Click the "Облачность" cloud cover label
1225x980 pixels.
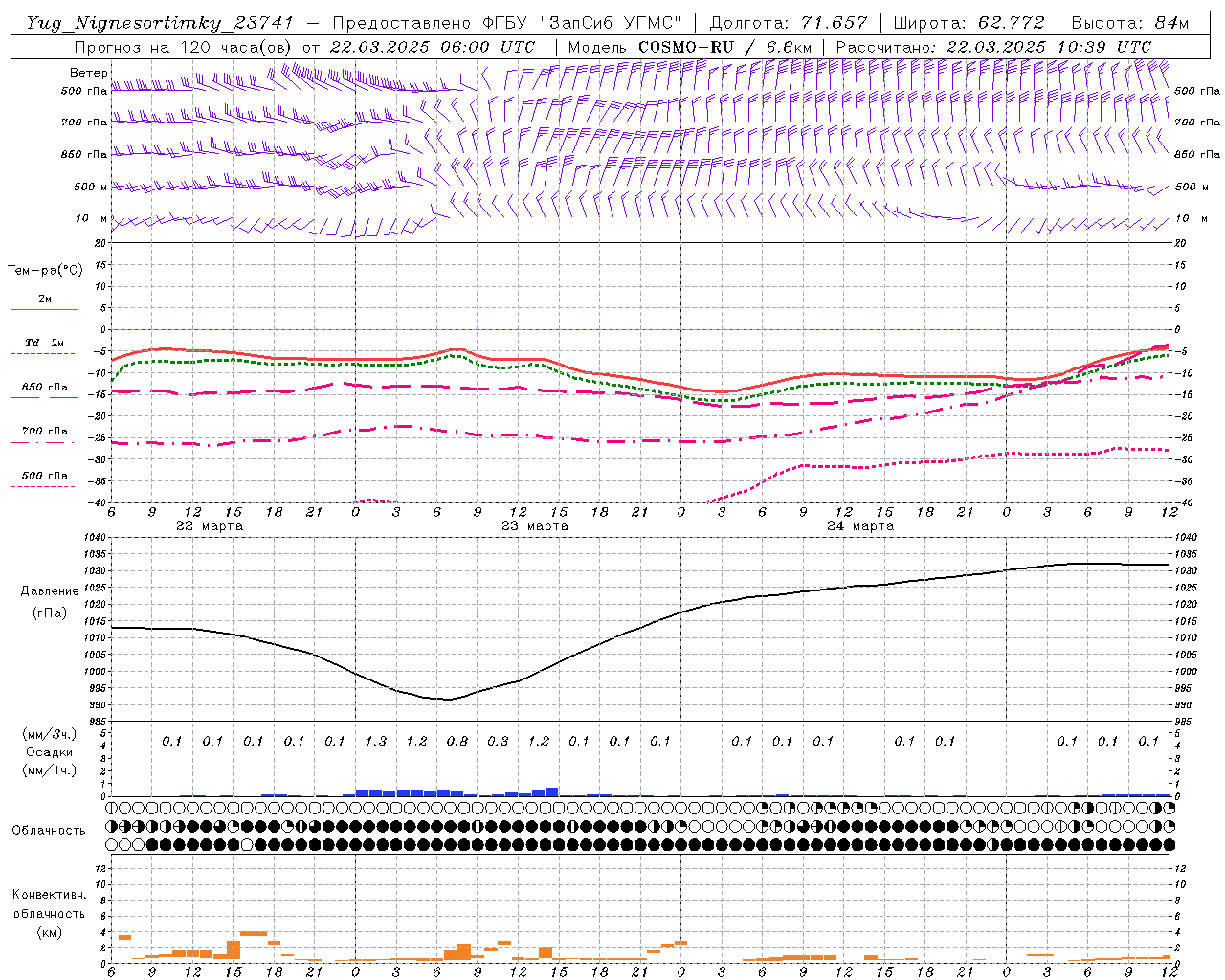[x=48, y=831]
